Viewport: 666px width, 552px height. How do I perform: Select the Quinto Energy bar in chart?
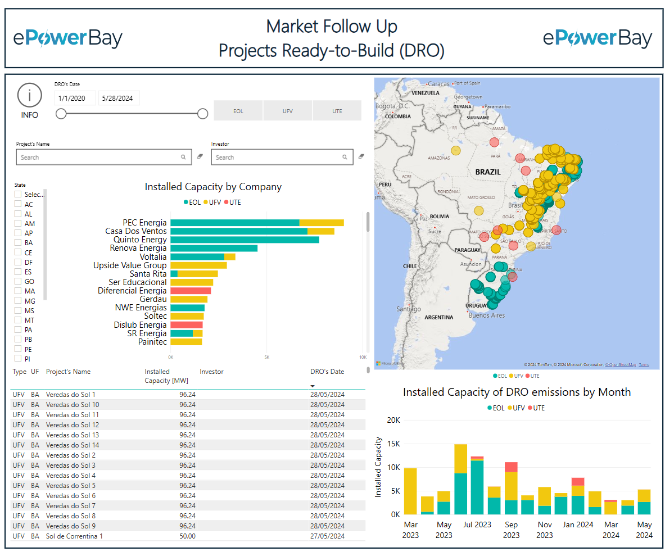245,239
